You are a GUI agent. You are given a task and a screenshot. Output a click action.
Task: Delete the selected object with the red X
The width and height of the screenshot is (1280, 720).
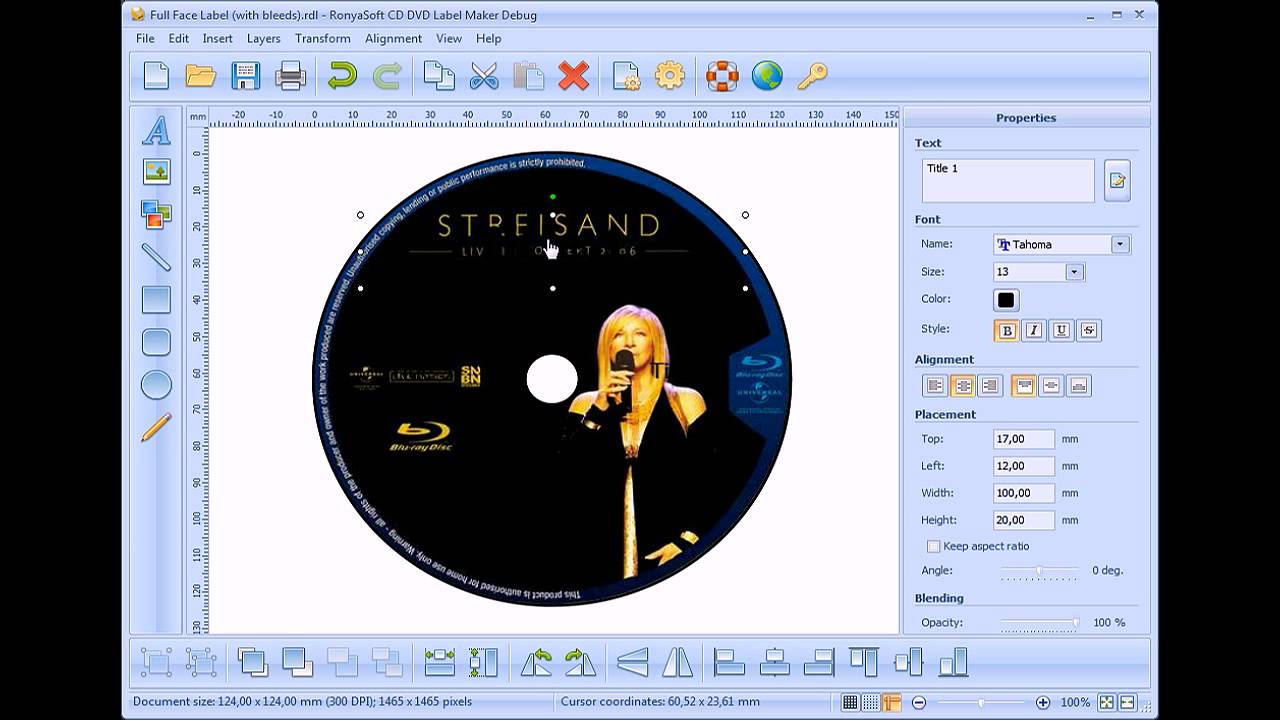tap(573, 76)
